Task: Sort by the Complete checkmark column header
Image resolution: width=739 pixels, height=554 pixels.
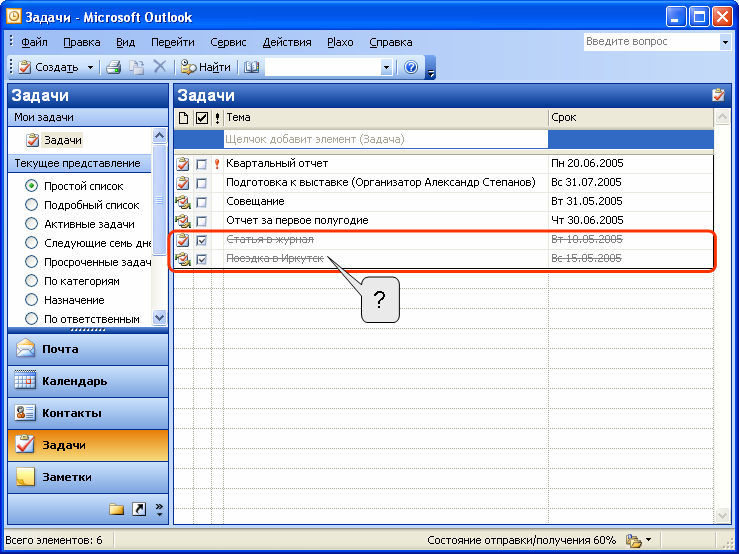Action: [202, 118]
